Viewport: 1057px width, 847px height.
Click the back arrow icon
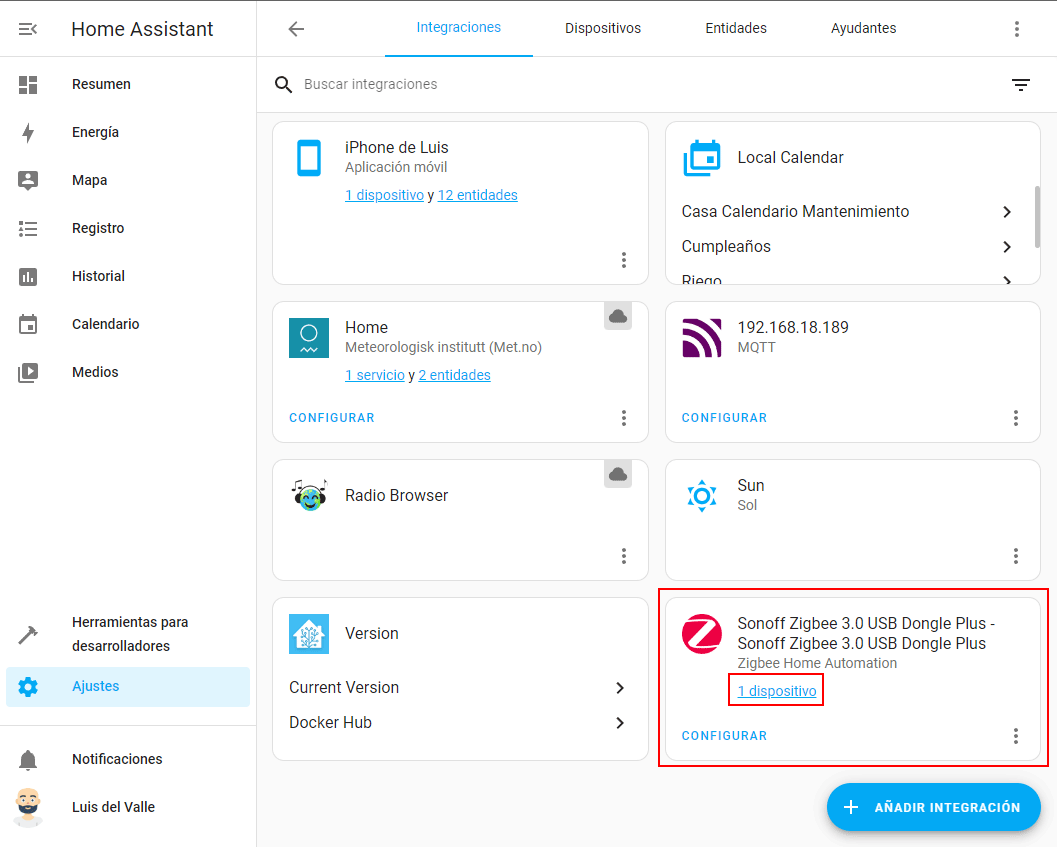point(296,29)
